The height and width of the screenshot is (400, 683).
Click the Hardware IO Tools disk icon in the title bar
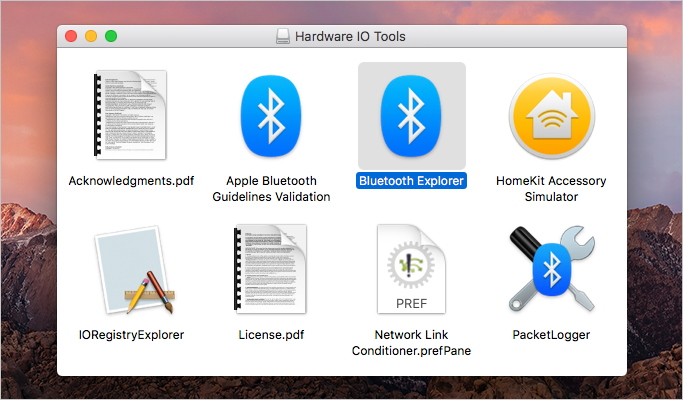(x=283, y=36)
